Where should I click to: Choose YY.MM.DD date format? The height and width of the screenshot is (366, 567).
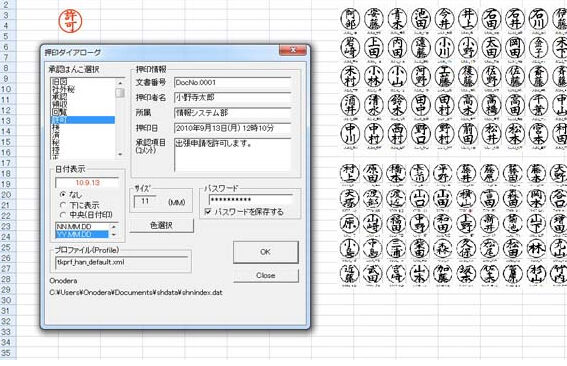pyautogui.click(x=82, y=234)
